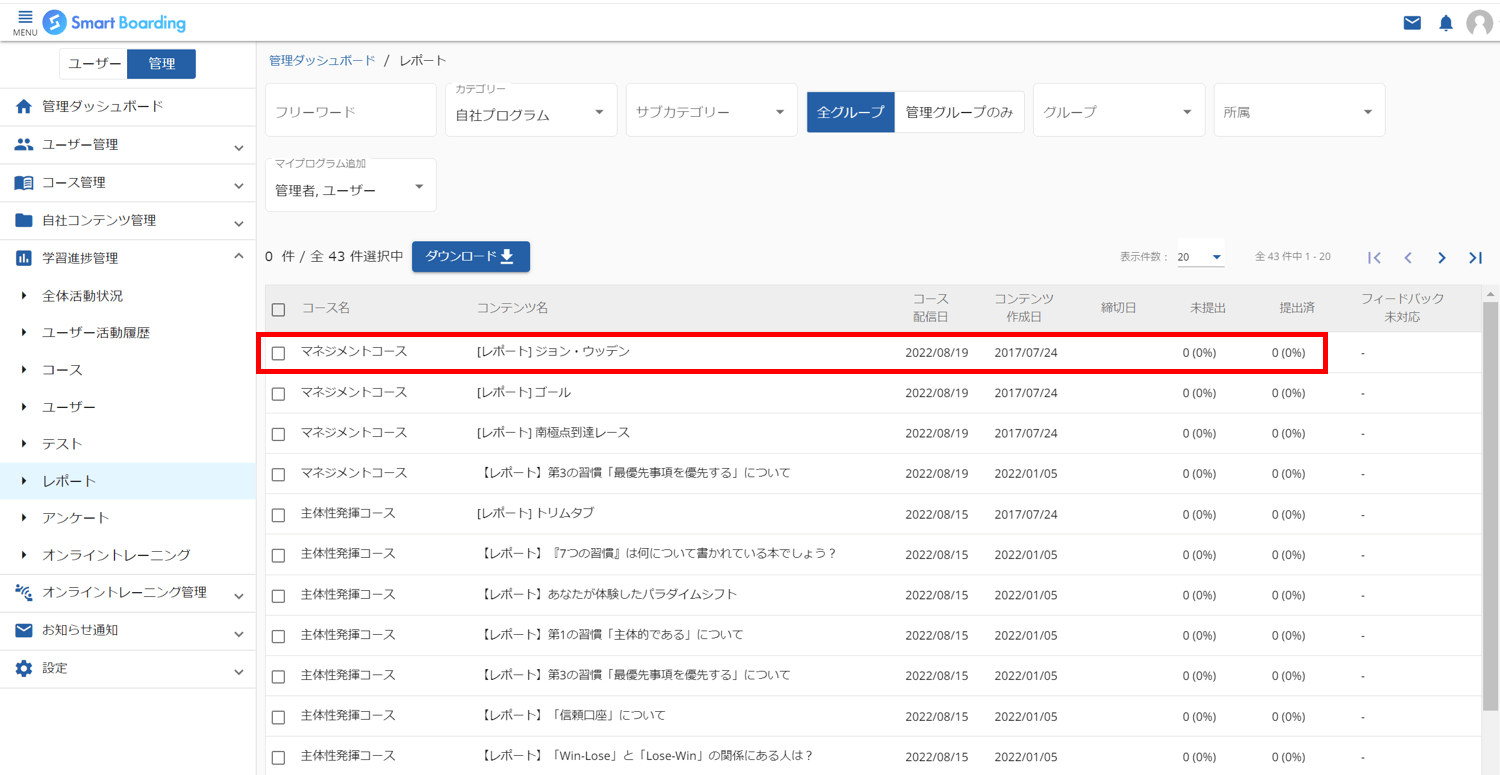This screenshot has width=1500, height=775.
Task: Sort by the 締切日 column header
Action: 1119,308
